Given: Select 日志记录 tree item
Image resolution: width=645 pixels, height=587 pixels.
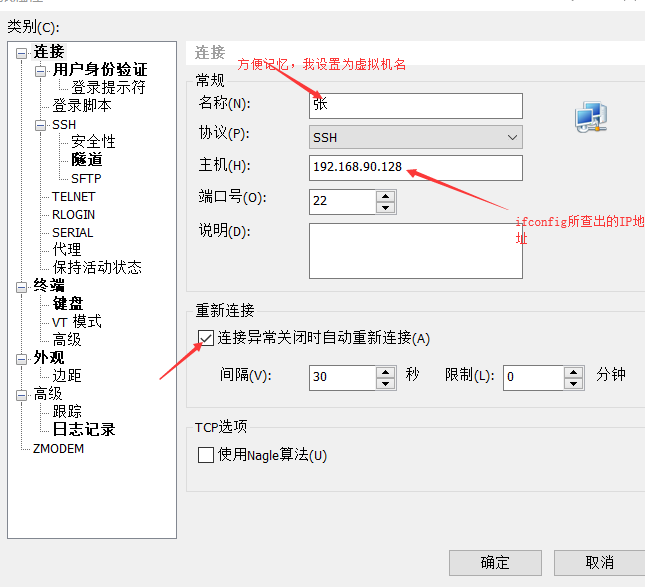Looking at the screenshot, I should point(84,429).
